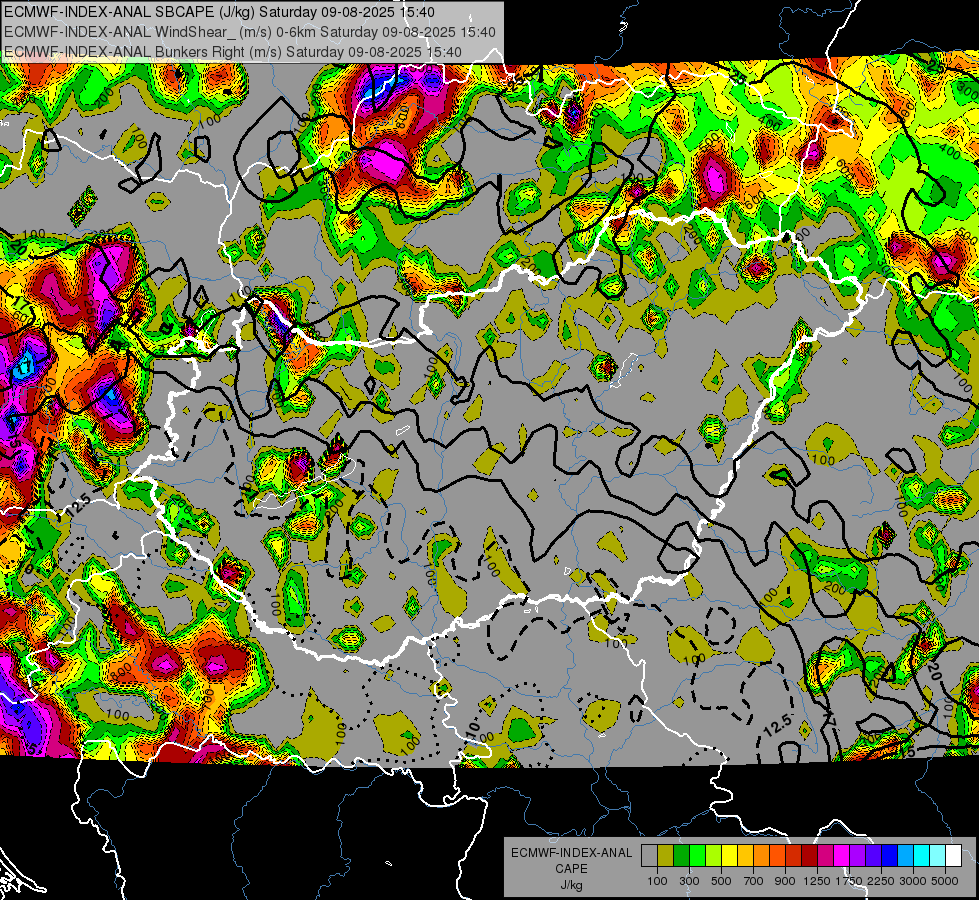
Task: Click the dark maroon legend swatch
Action: [809, 855]
